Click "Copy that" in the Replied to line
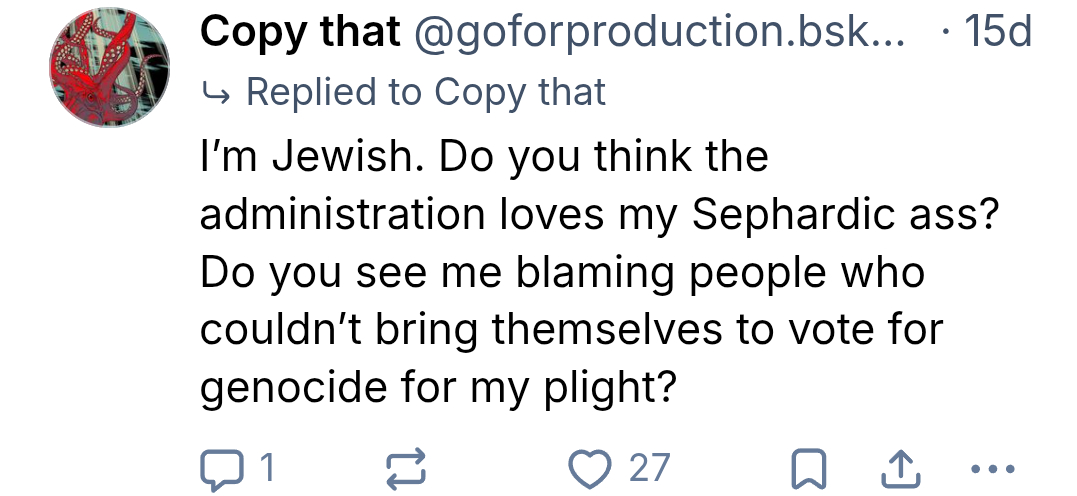Screen dimensions: 1077x496 (x=520, y=93)
